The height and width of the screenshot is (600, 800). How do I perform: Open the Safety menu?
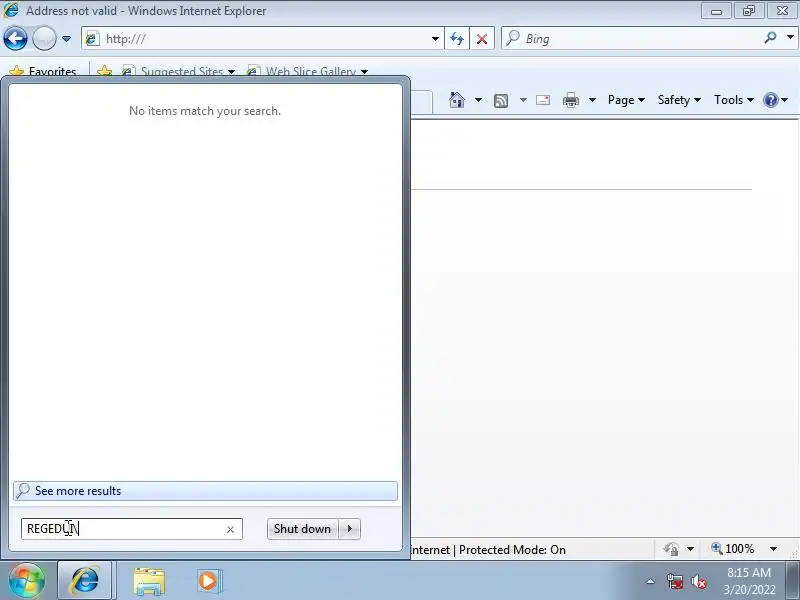point(679,100)
